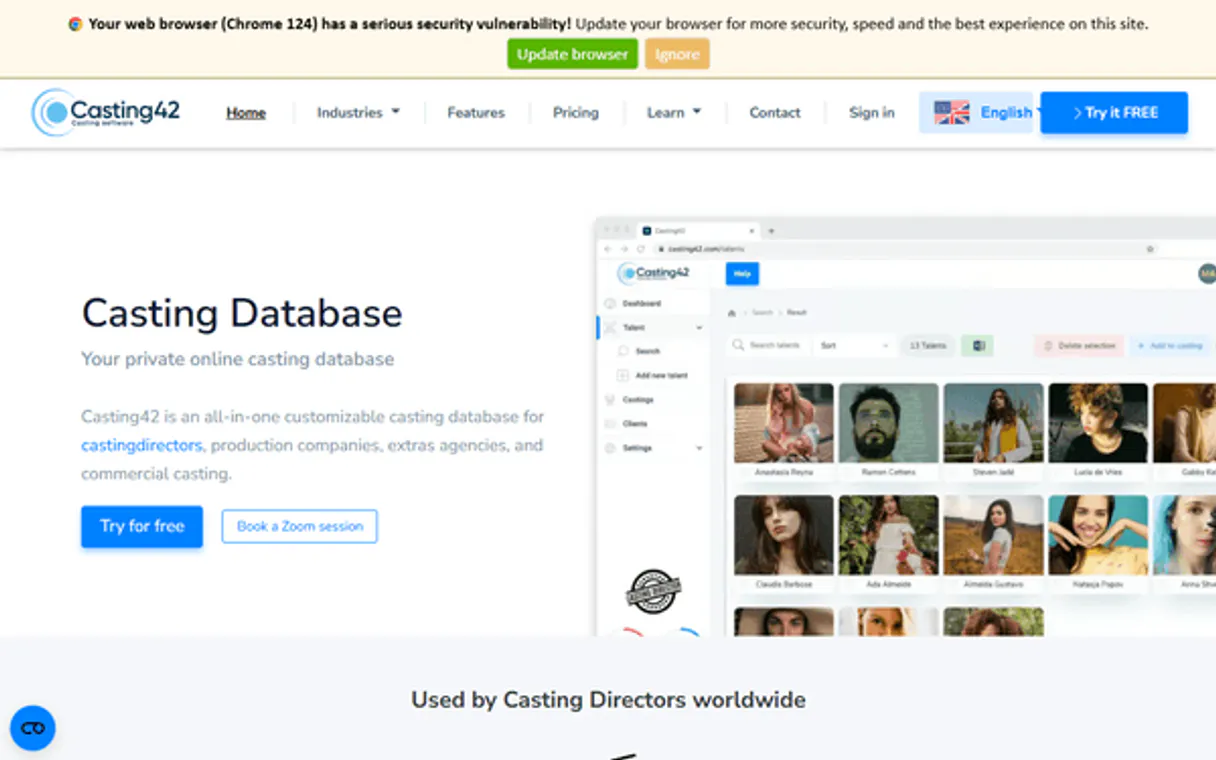The height and width of the screenshot is (760, 1216).
Task: Click the Book a Zoom session button
Action: (299, 526)
